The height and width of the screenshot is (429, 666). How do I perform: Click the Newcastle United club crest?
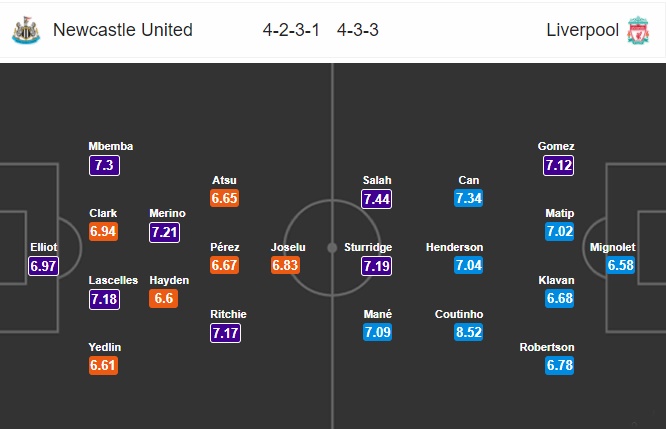[x=23, y=30]
